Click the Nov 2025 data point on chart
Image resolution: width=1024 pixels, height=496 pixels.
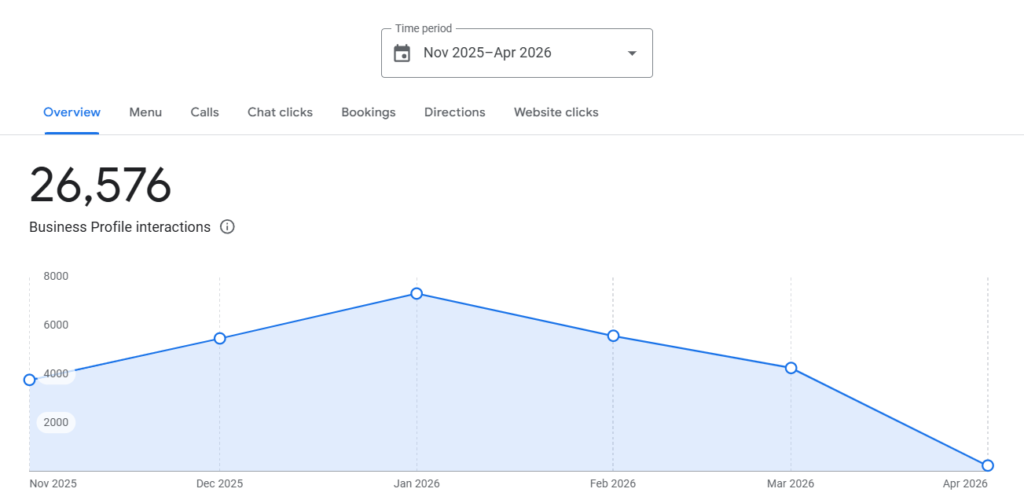(x=30, y=380)
